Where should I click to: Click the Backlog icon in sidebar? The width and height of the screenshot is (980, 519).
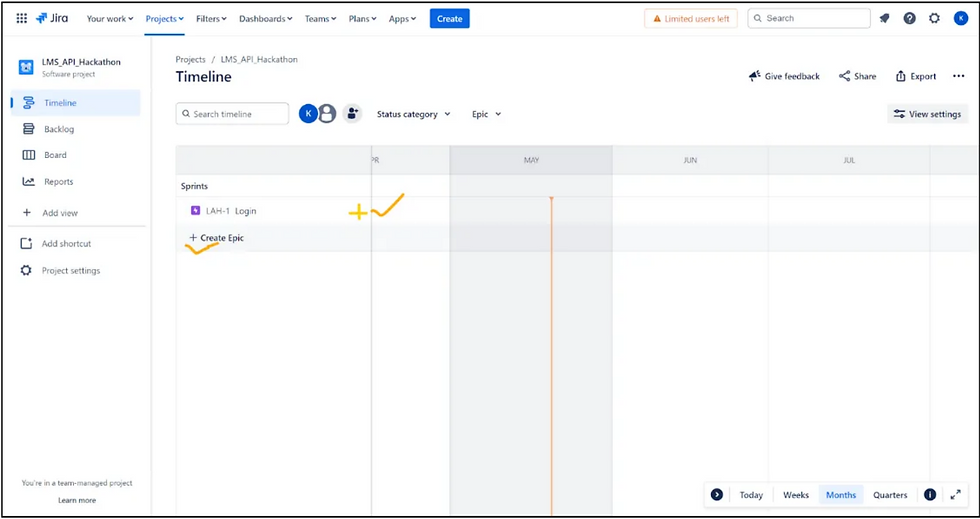[28, 129]
